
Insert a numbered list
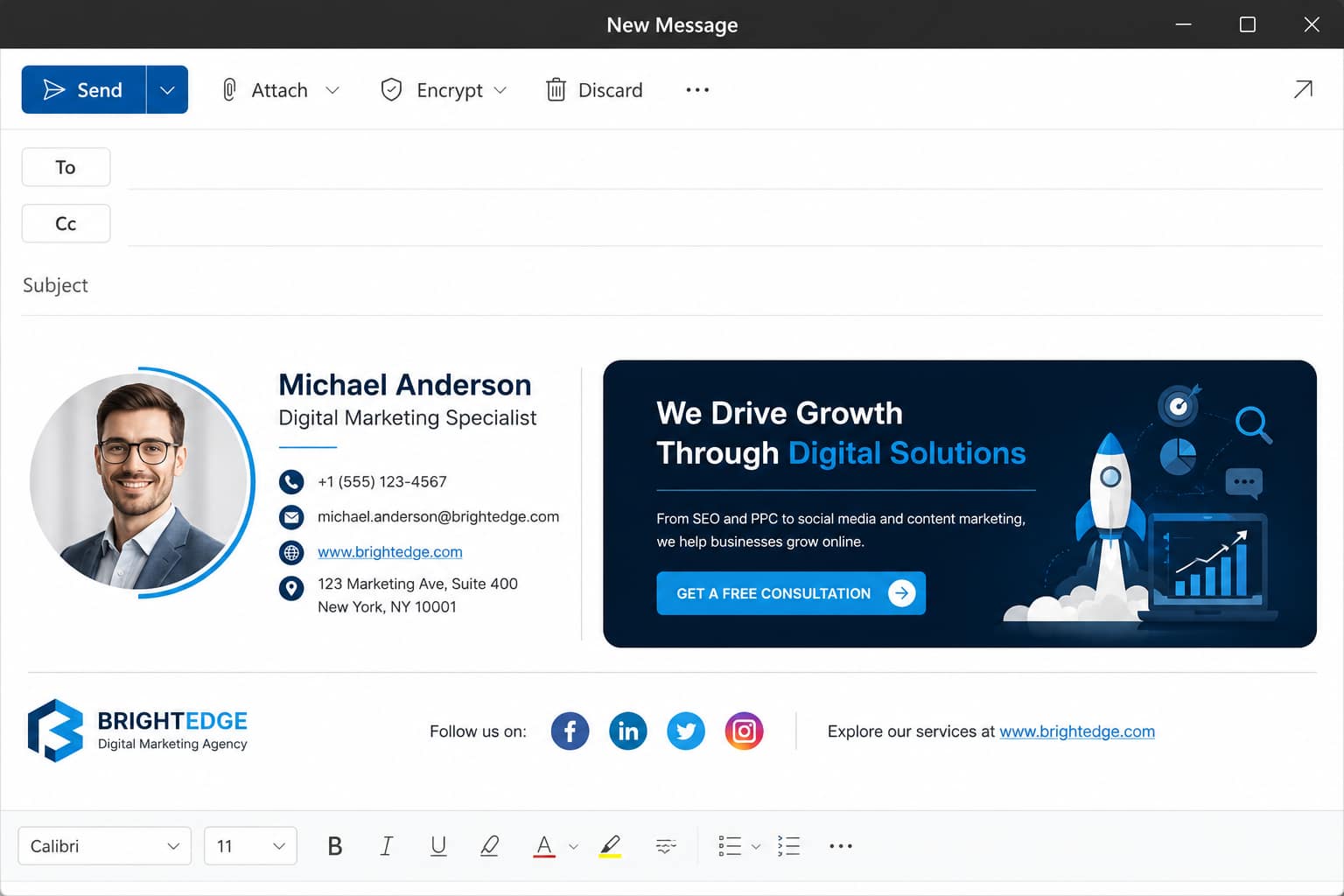coord(788,846)
